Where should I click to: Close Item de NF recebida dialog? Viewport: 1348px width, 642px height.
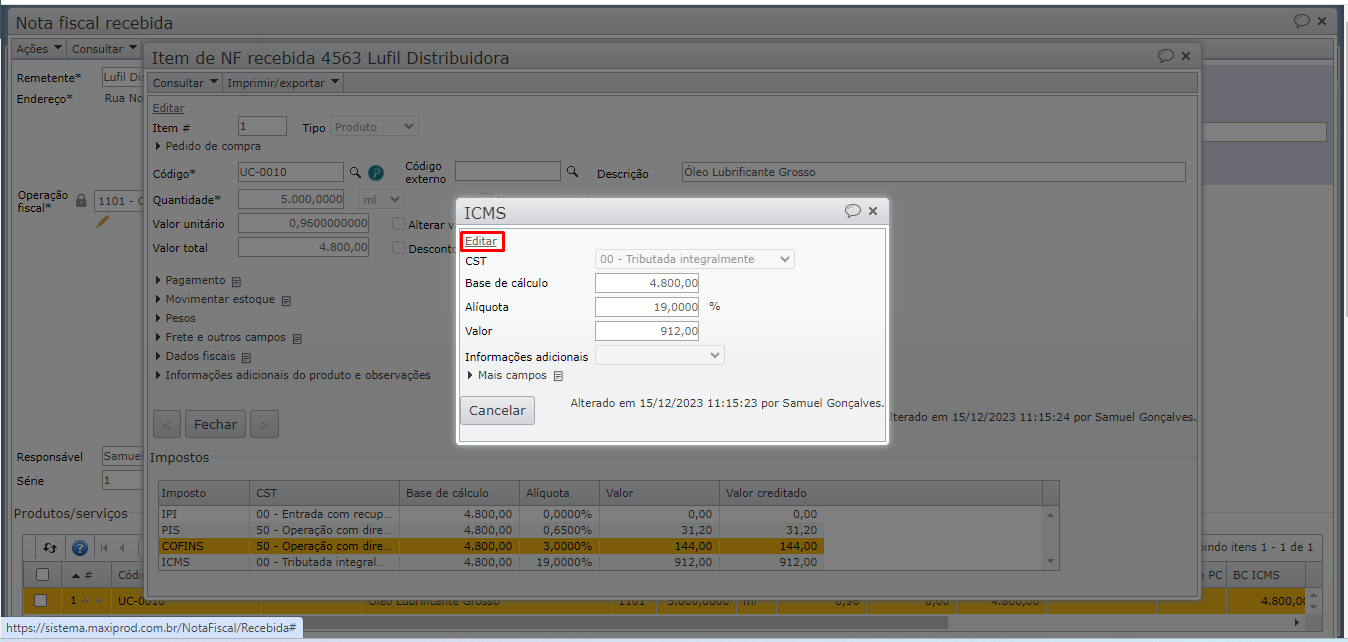pos(1186,56)
